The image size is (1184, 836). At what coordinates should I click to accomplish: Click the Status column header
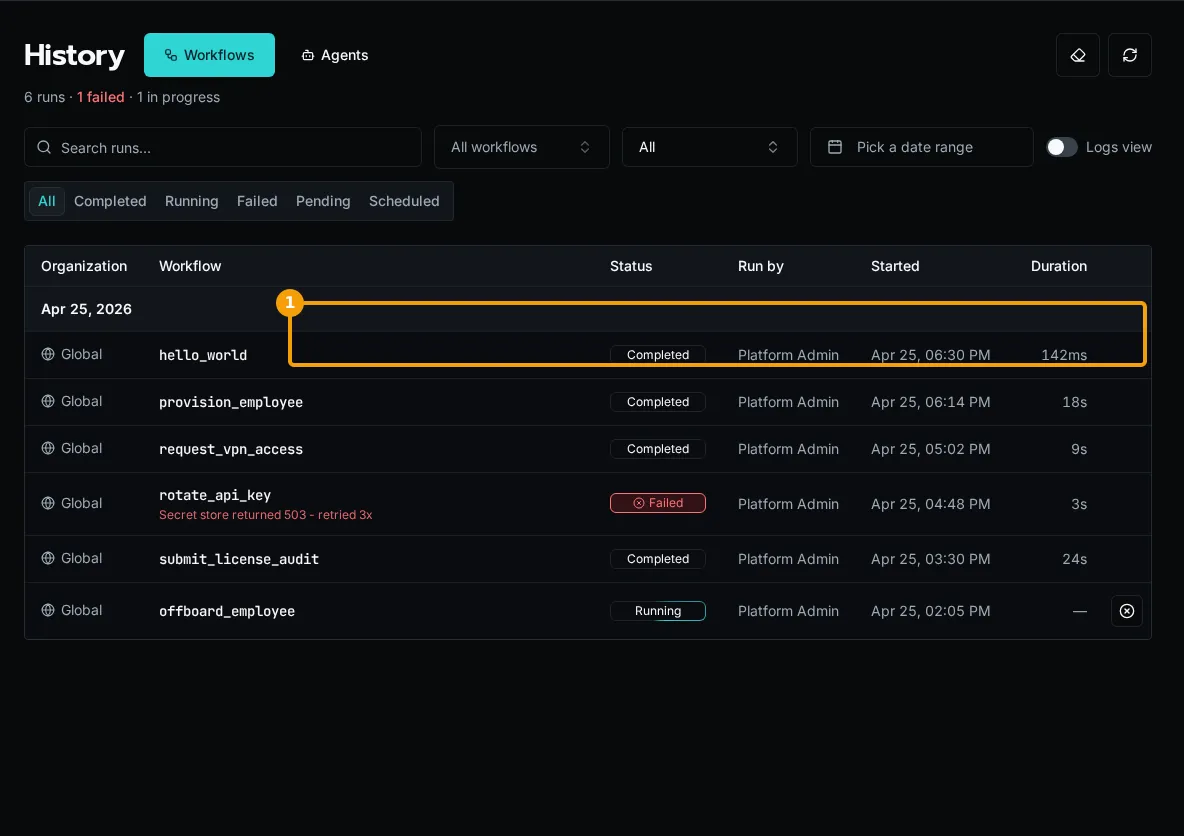(x=631, y=266)
